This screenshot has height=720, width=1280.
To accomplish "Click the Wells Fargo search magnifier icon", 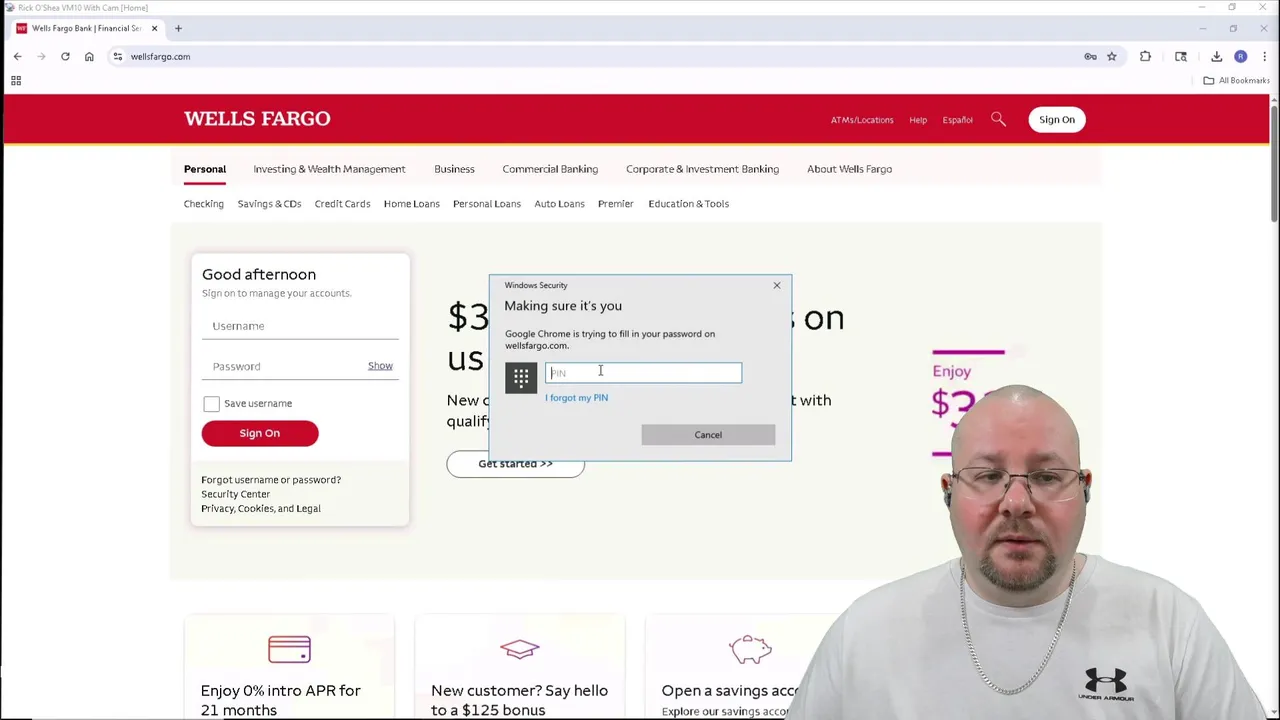I will pyautogui.click(x=998, y=119).
